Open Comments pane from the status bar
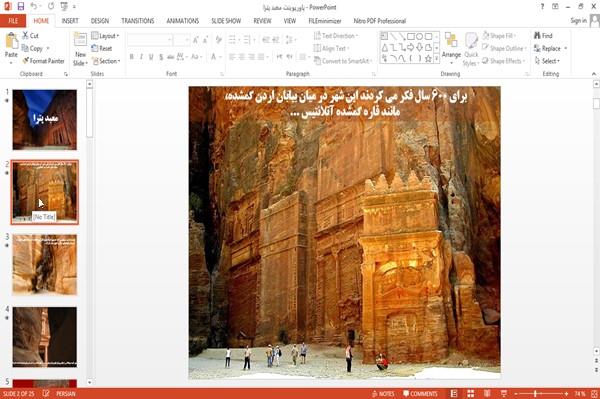The height and width of the screenshot is (399, 600). coord(420,394)
